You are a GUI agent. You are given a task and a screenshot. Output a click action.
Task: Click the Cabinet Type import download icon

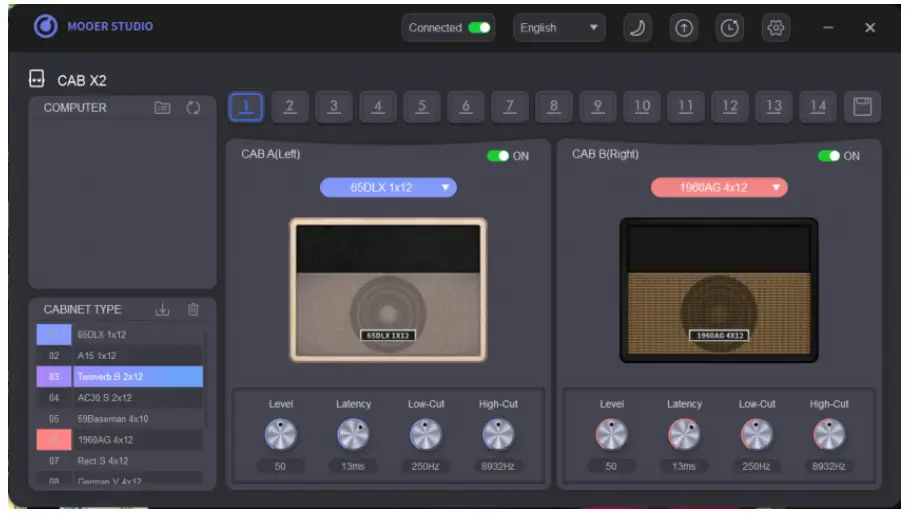click(x=163, y=310)
